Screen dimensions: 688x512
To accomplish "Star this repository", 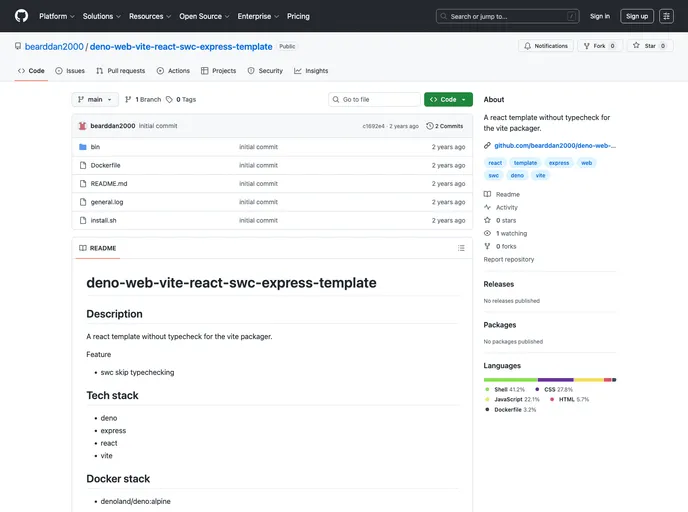I will [649, 46].
